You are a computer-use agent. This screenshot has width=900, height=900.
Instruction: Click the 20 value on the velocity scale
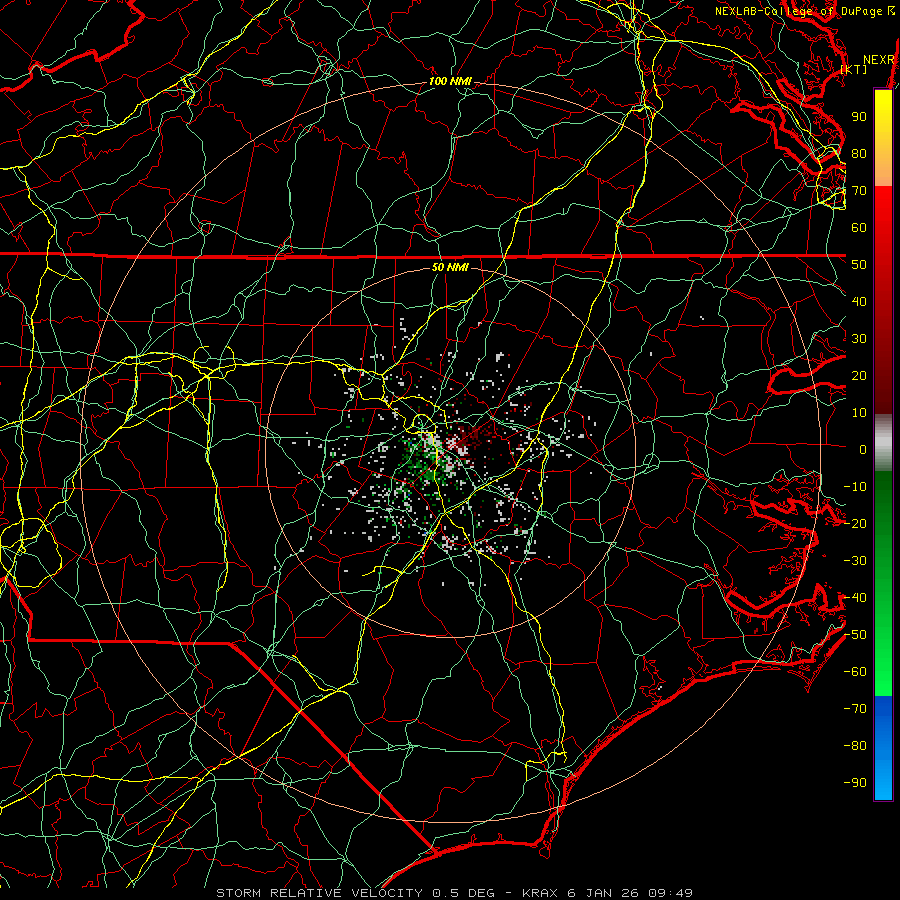tap(859, 375)
